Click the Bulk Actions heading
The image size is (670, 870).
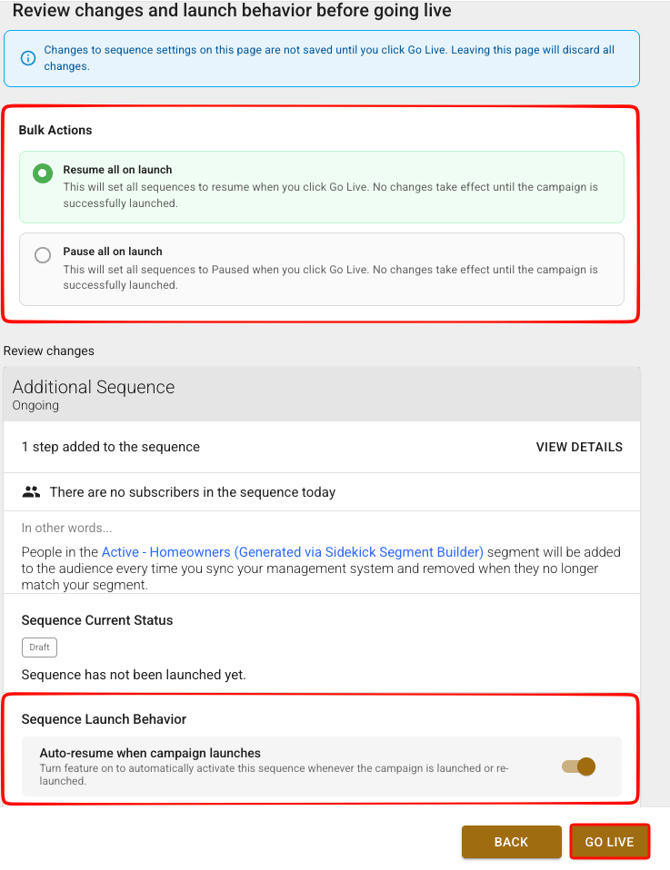tap(55, 130)
